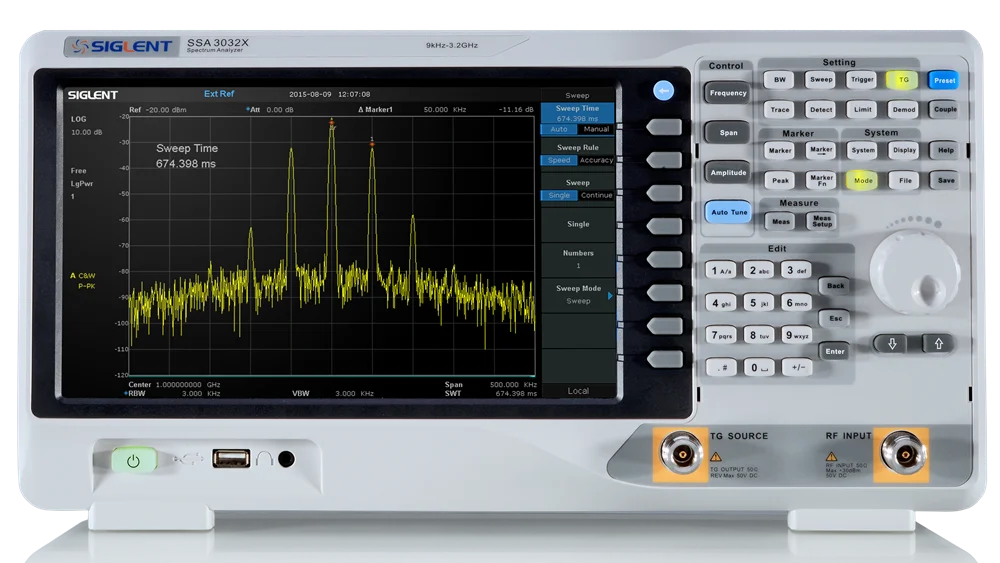Click the 5 jkl keypad key
The width and height of the screenshot is (1000, 563).
[758, 303]
